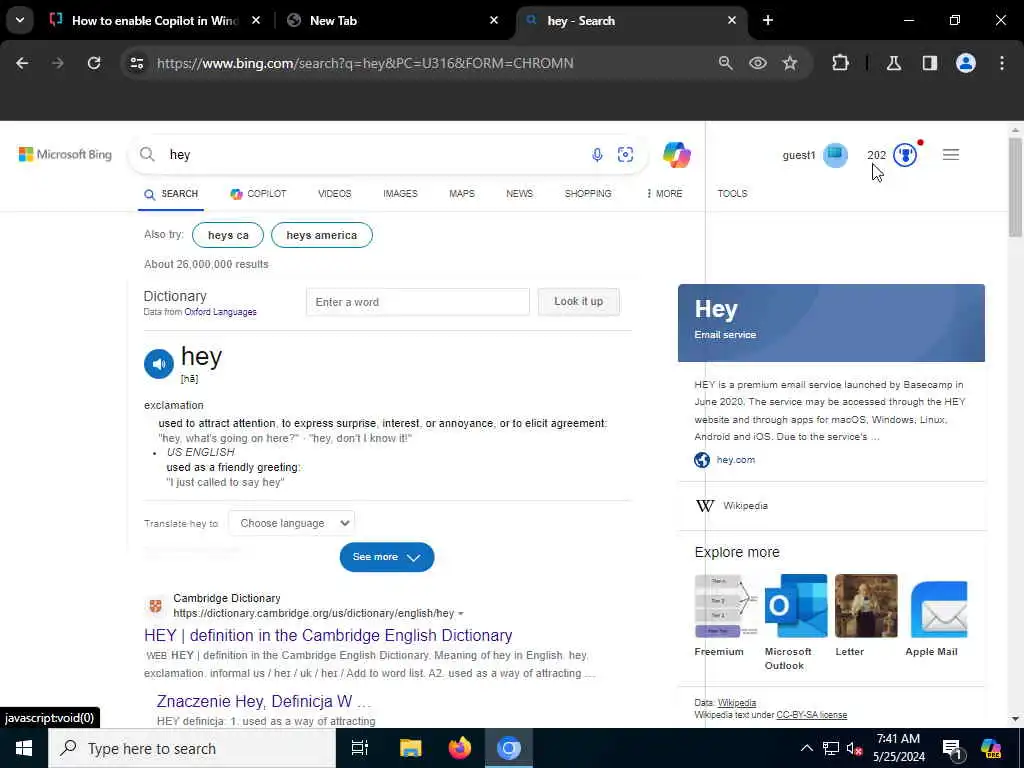
Task: Switch to the NEWS tab
Action: pos(519,193)
